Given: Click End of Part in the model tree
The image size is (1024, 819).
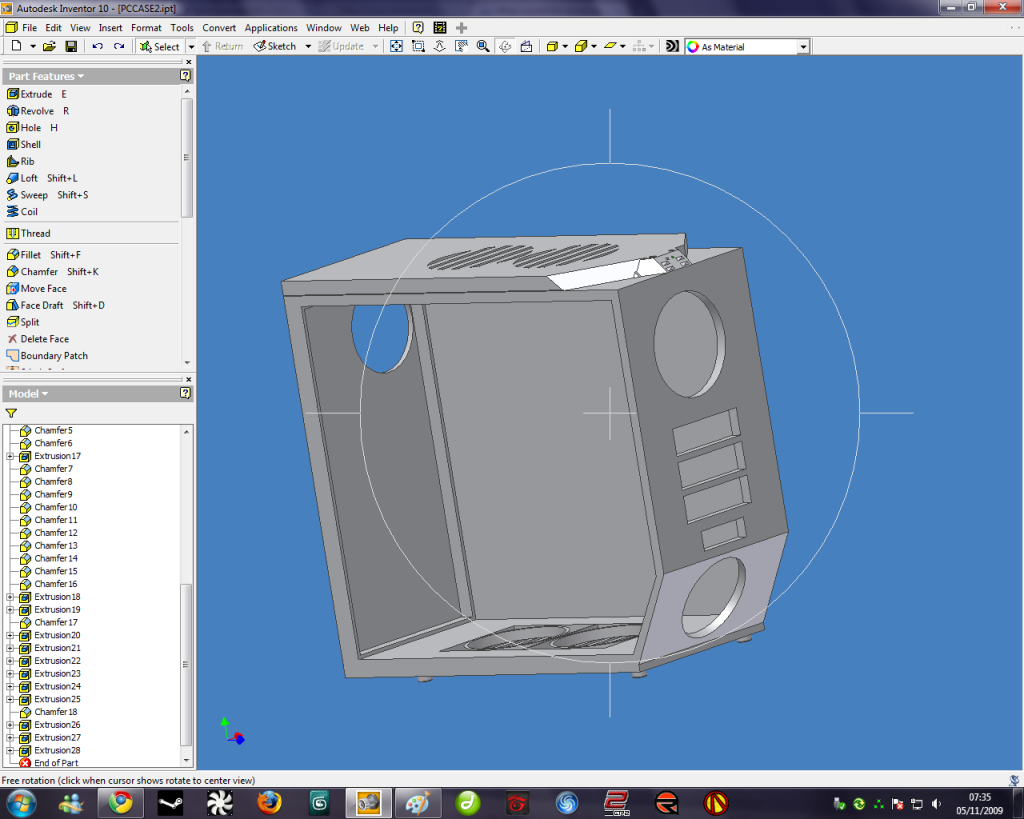Looking at the screenshot, I should coord(56,763).
